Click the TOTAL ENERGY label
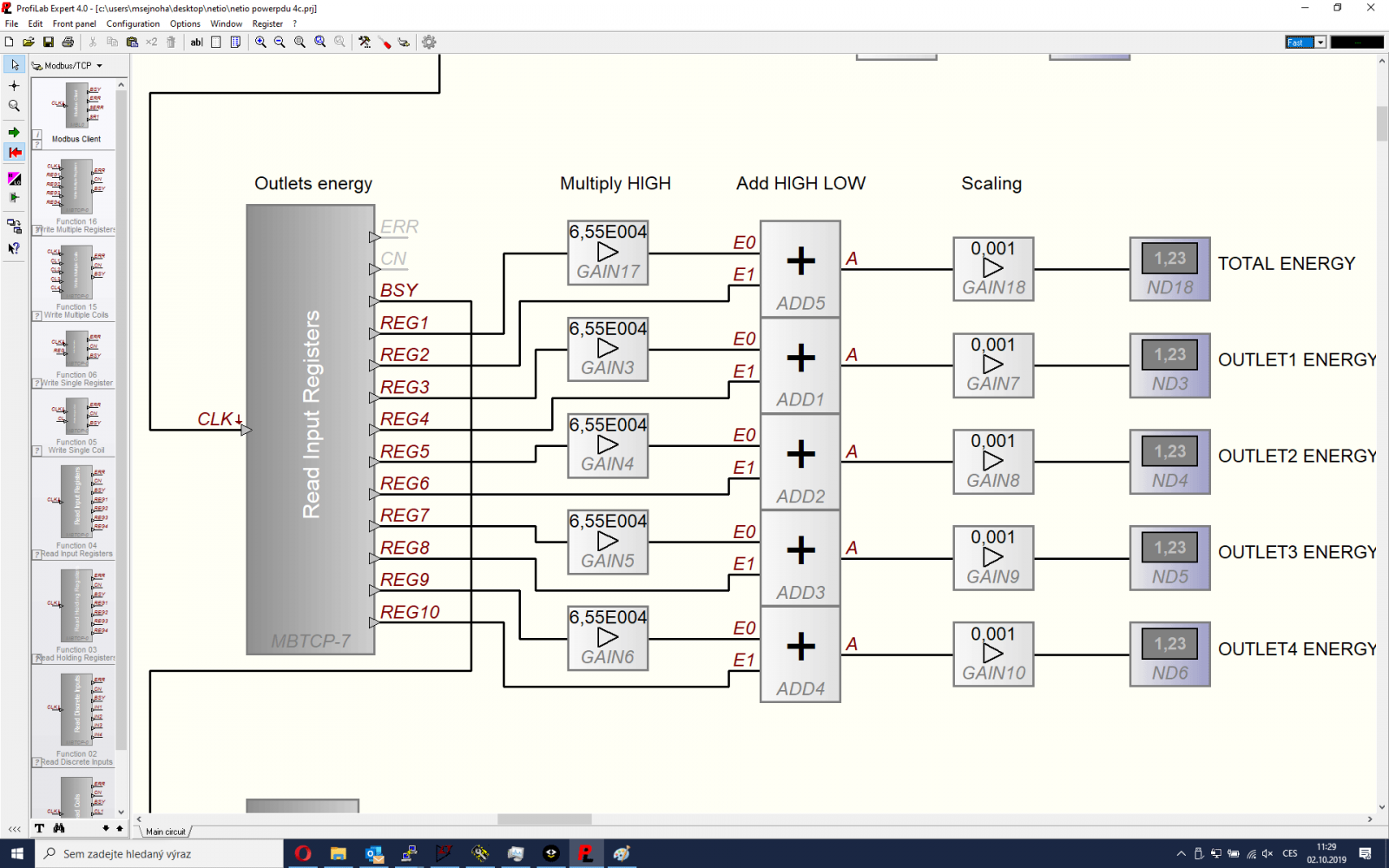Image resolution: width=1389 pixels, height=868 pixels. point(1287,264)
